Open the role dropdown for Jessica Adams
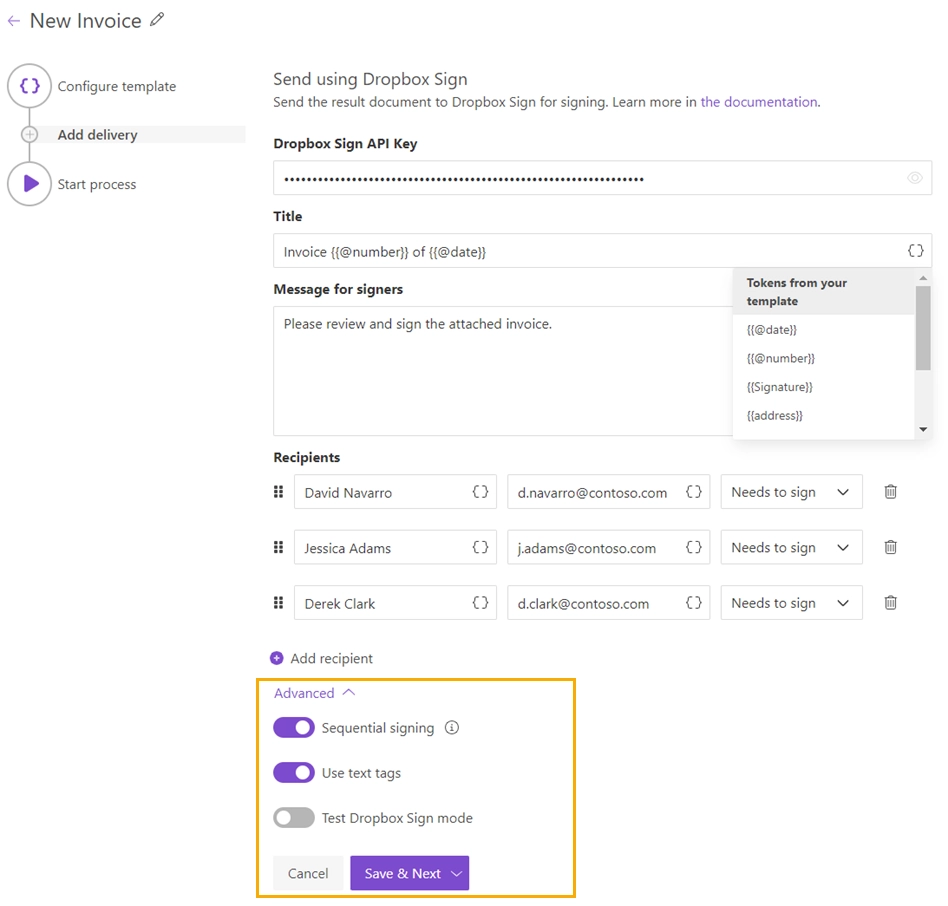 [x=791, y=548]
